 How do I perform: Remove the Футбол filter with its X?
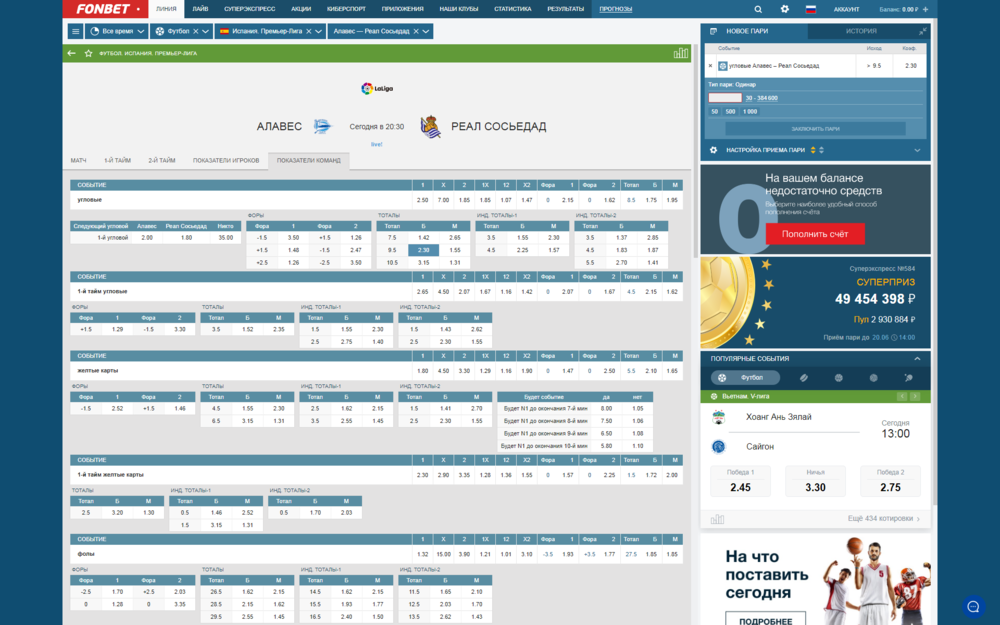coord(195,31)
